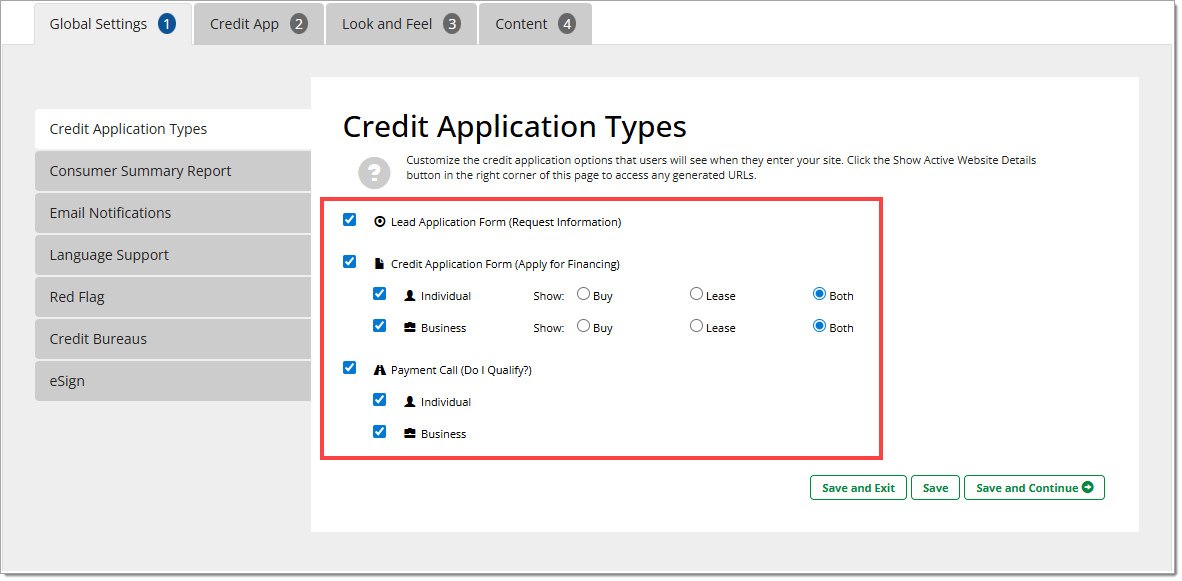The width and height of the screenshot is (1182, 581).
Task: Click the Payment Call road icon
Action: (379, 370)
